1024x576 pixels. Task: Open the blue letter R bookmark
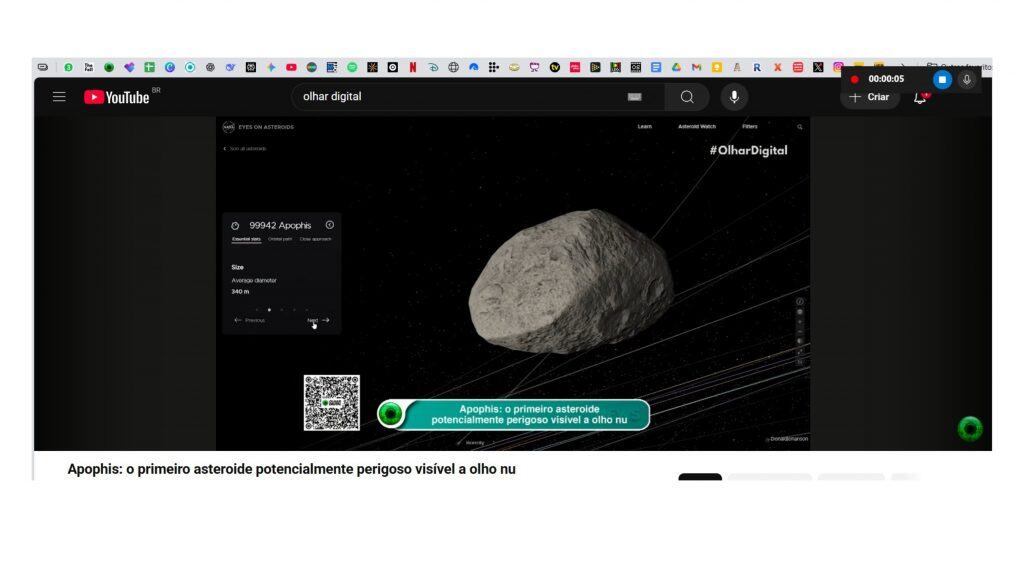pos(757,67)
